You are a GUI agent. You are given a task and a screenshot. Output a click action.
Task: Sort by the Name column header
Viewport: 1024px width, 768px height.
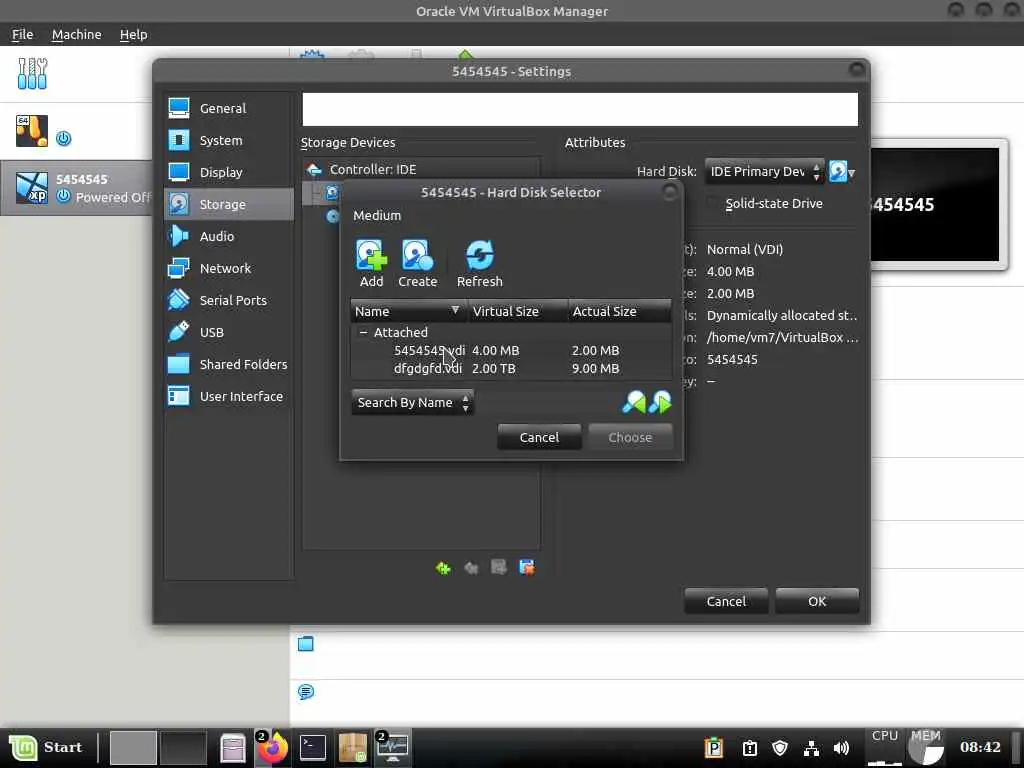408,312
